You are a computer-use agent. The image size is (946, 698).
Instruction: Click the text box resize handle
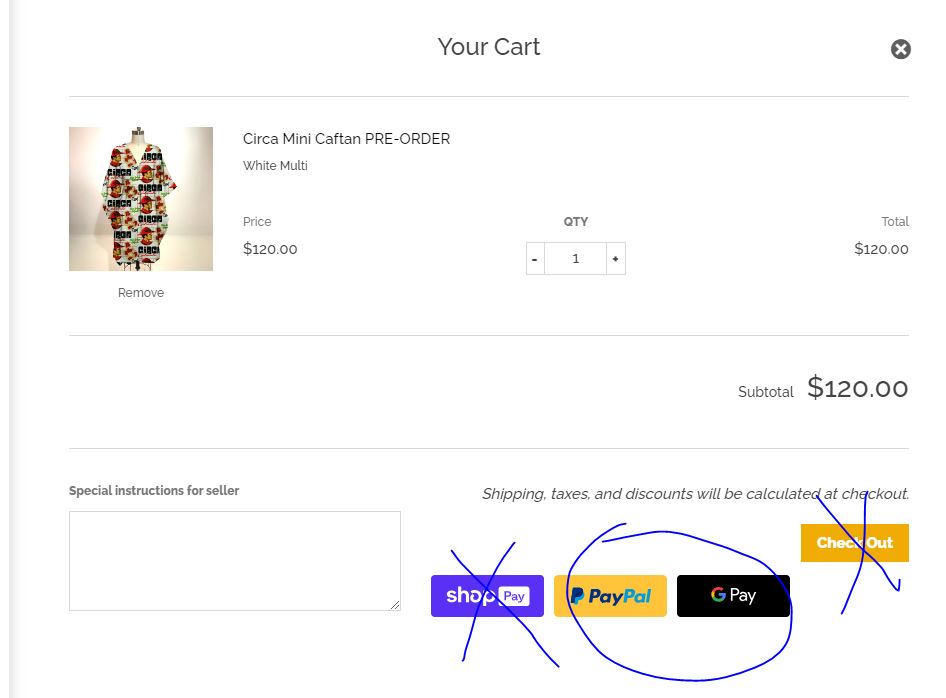[395, 605]
